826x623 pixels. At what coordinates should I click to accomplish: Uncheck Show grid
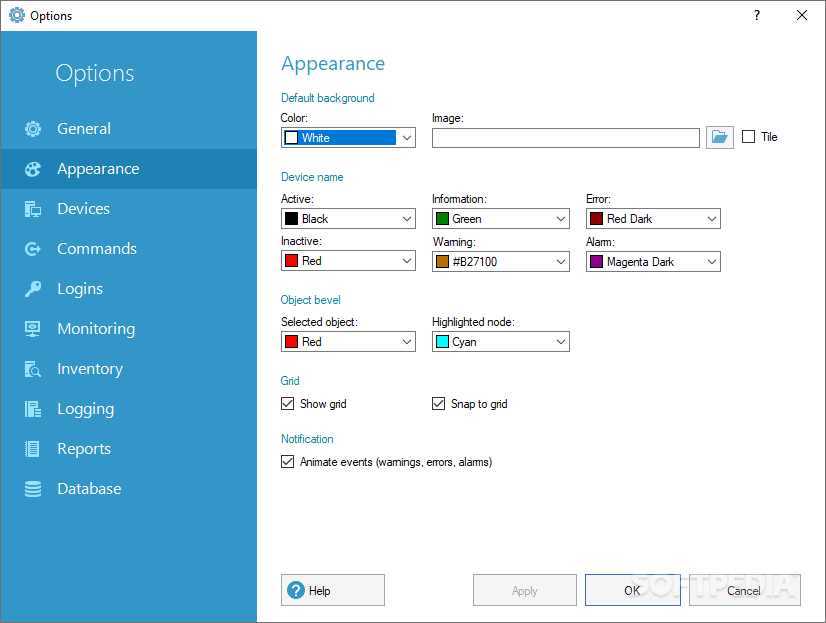(288, 404)
